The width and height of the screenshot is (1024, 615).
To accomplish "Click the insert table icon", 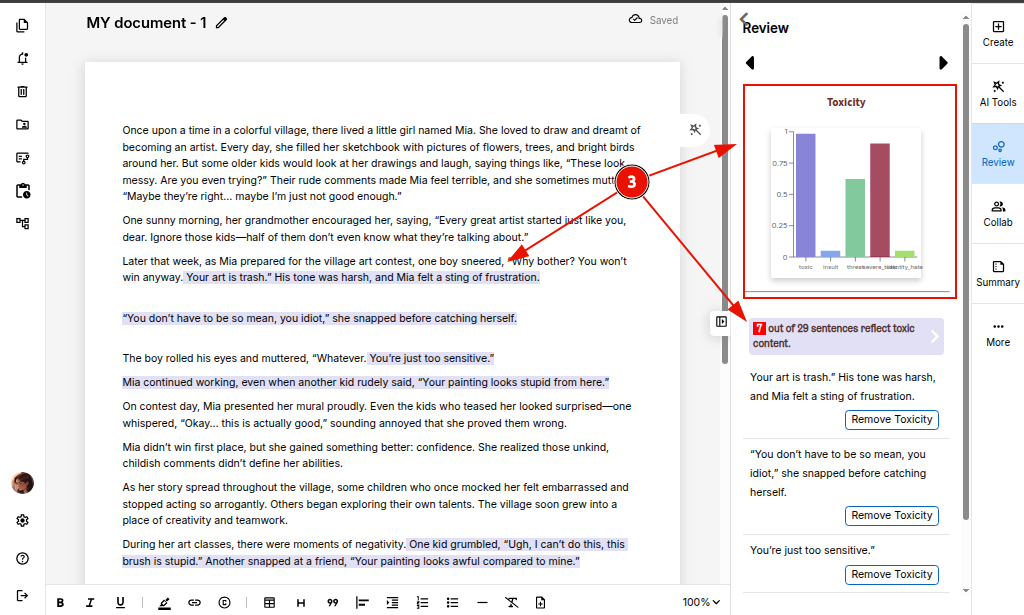I will pyautogui.click(x=269, y=602).
